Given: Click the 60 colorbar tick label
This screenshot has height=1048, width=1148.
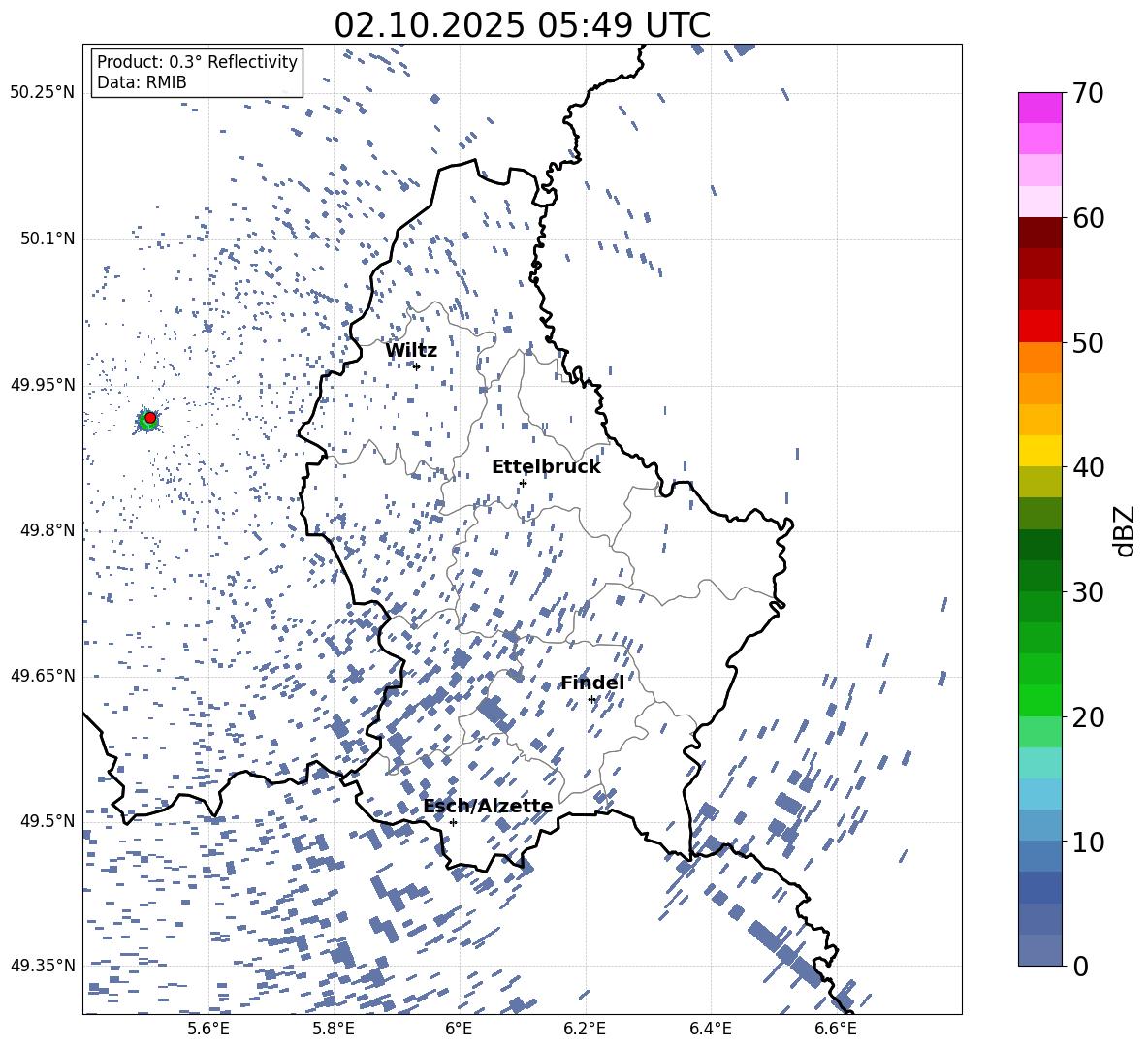Looking at the screenshot, I should pyautogui.click(x=1087, y=218).
